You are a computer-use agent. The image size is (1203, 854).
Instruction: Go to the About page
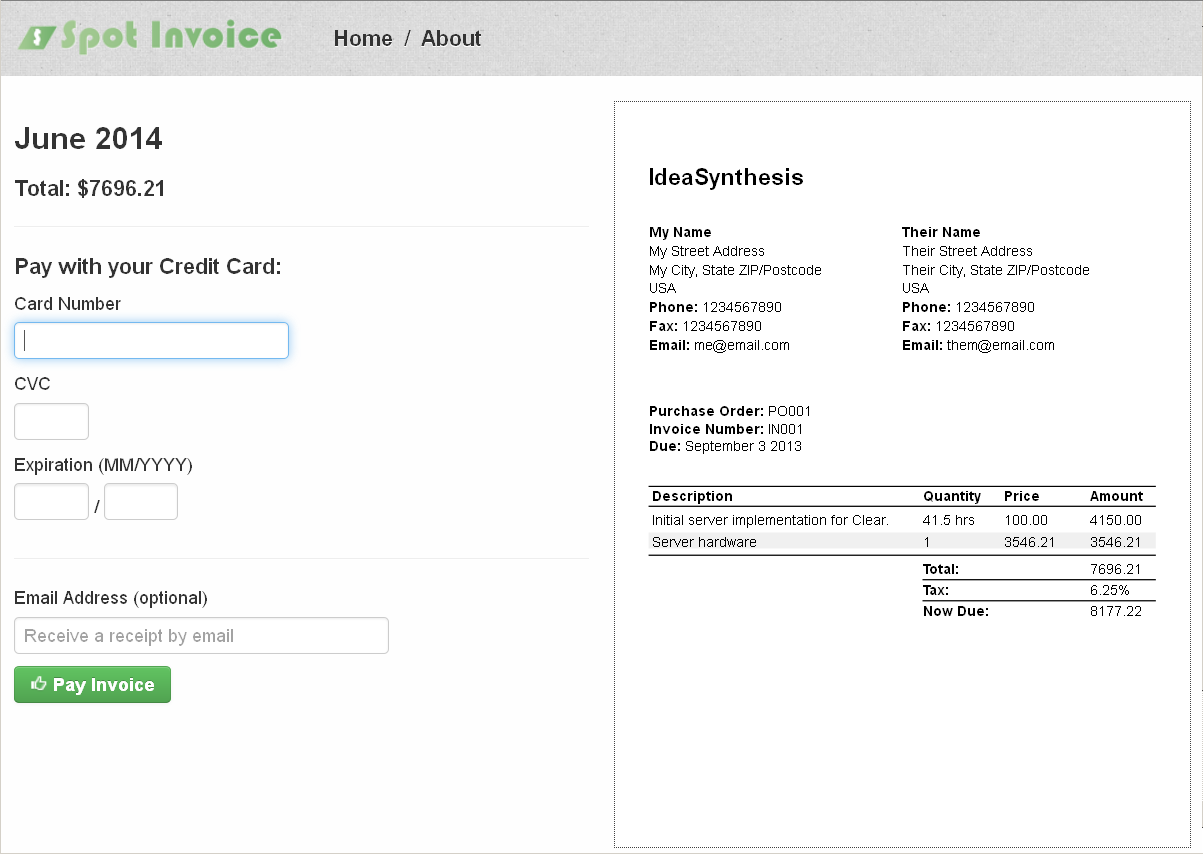click(451, 38)
